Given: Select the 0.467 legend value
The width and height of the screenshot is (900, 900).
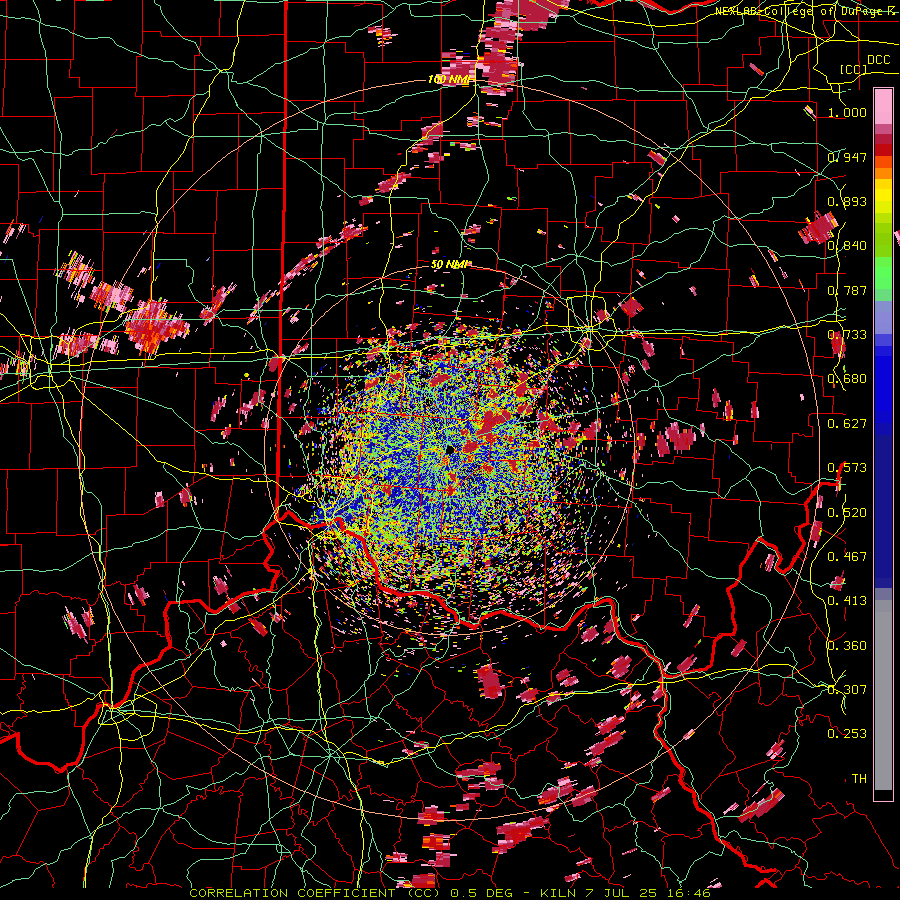Looking at the screenshot, I should 847,556.
